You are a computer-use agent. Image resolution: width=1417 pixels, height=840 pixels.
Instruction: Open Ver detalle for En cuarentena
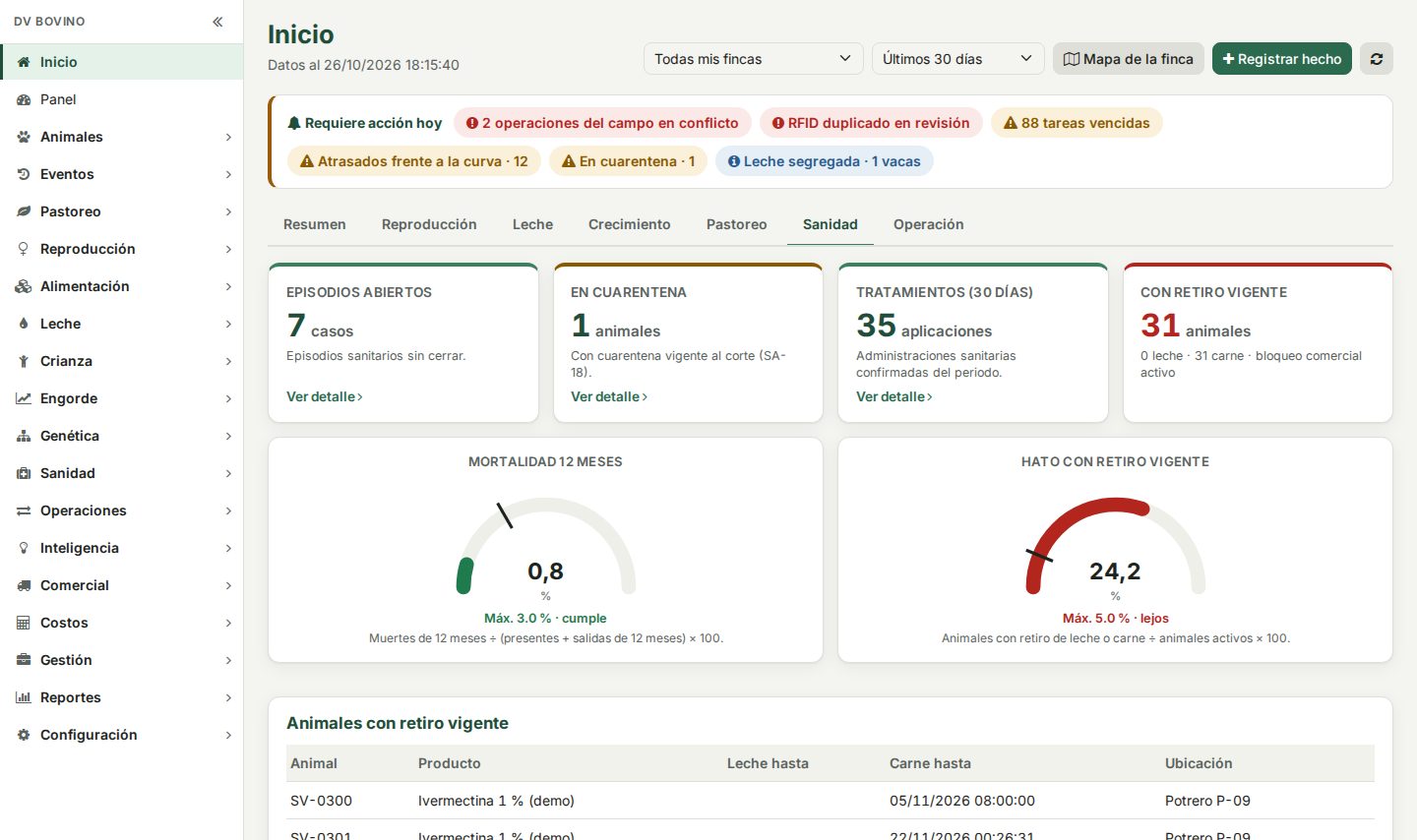(609, 396)
